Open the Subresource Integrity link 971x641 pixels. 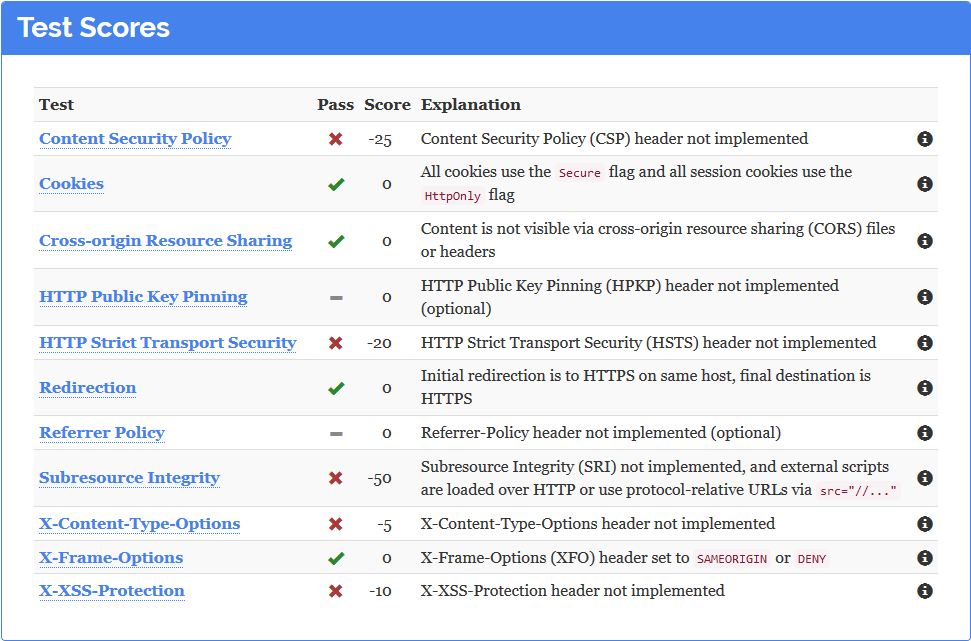point(129,478)
